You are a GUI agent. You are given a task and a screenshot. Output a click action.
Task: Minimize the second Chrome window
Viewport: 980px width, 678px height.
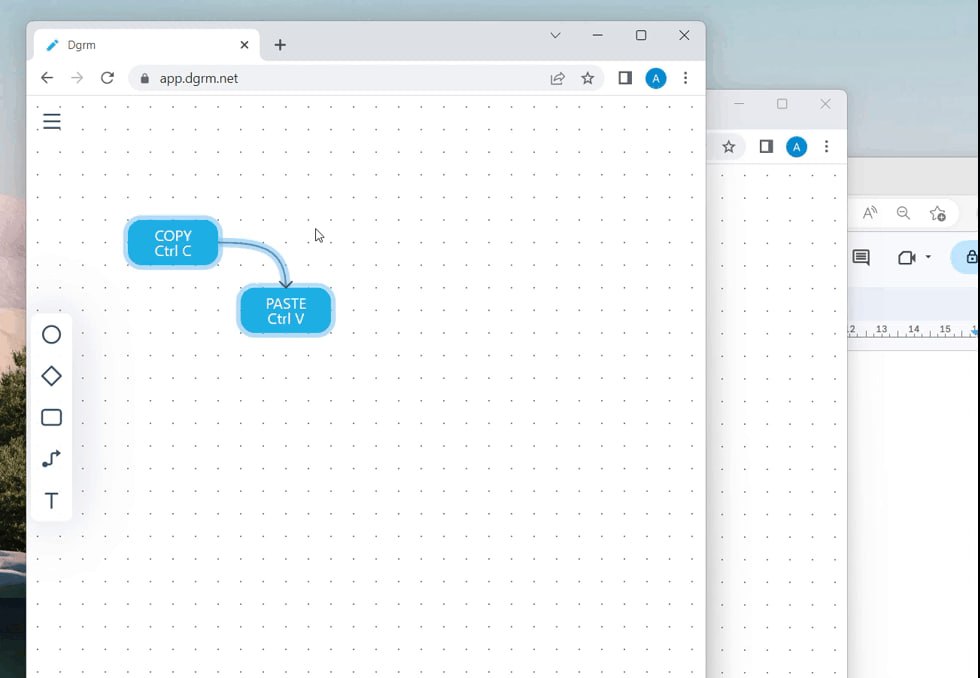click(739, 104)
